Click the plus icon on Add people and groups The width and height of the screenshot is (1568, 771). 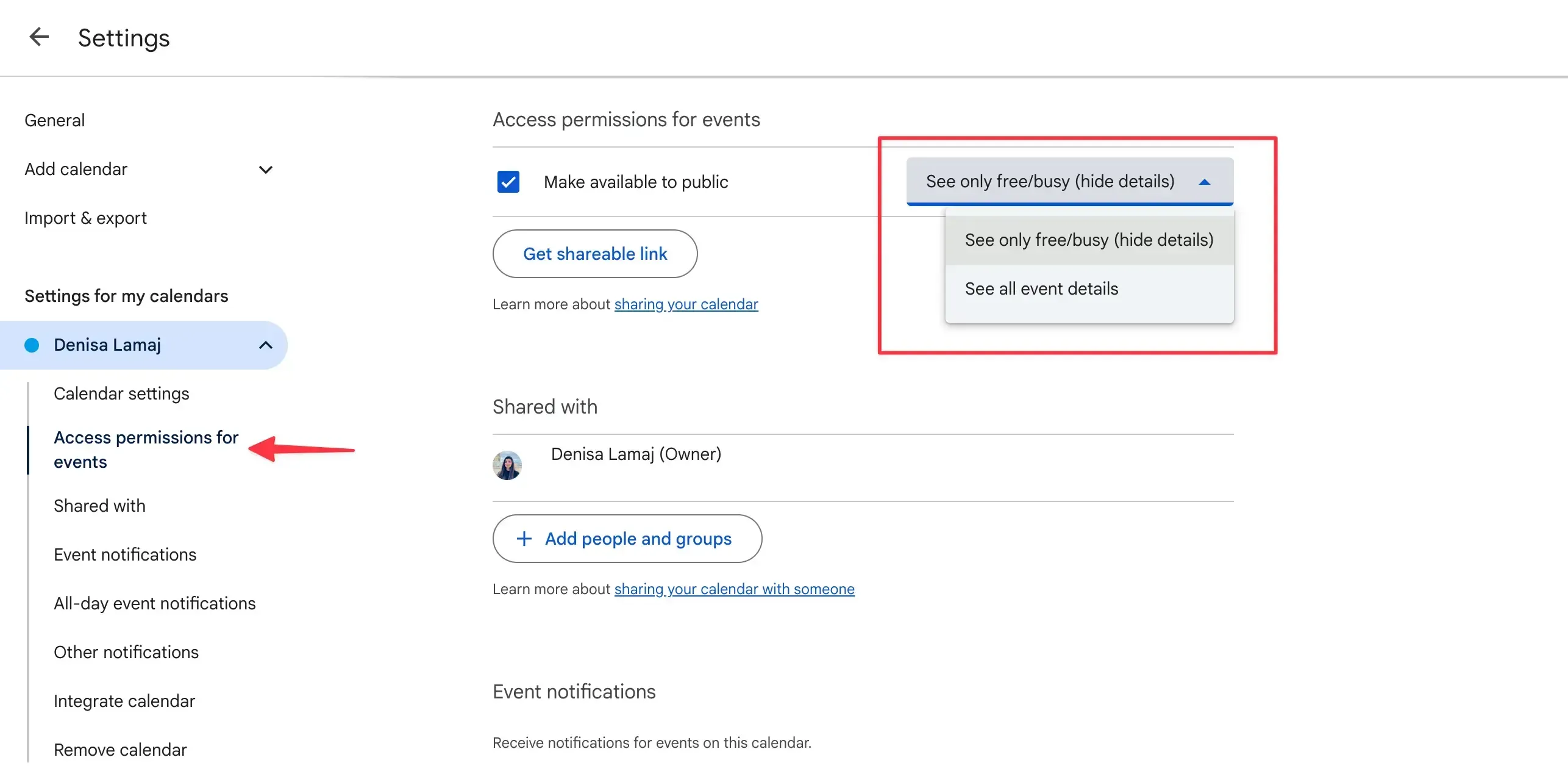524,539
